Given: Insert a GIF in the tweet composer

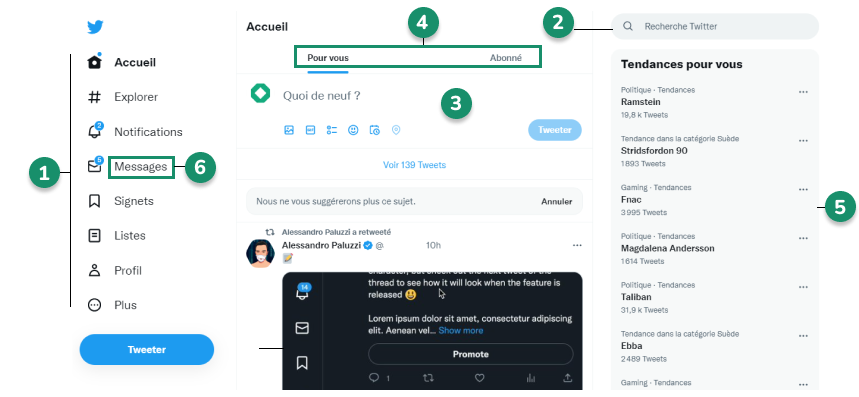Looking at the screenshot, I should click(310, 130).
